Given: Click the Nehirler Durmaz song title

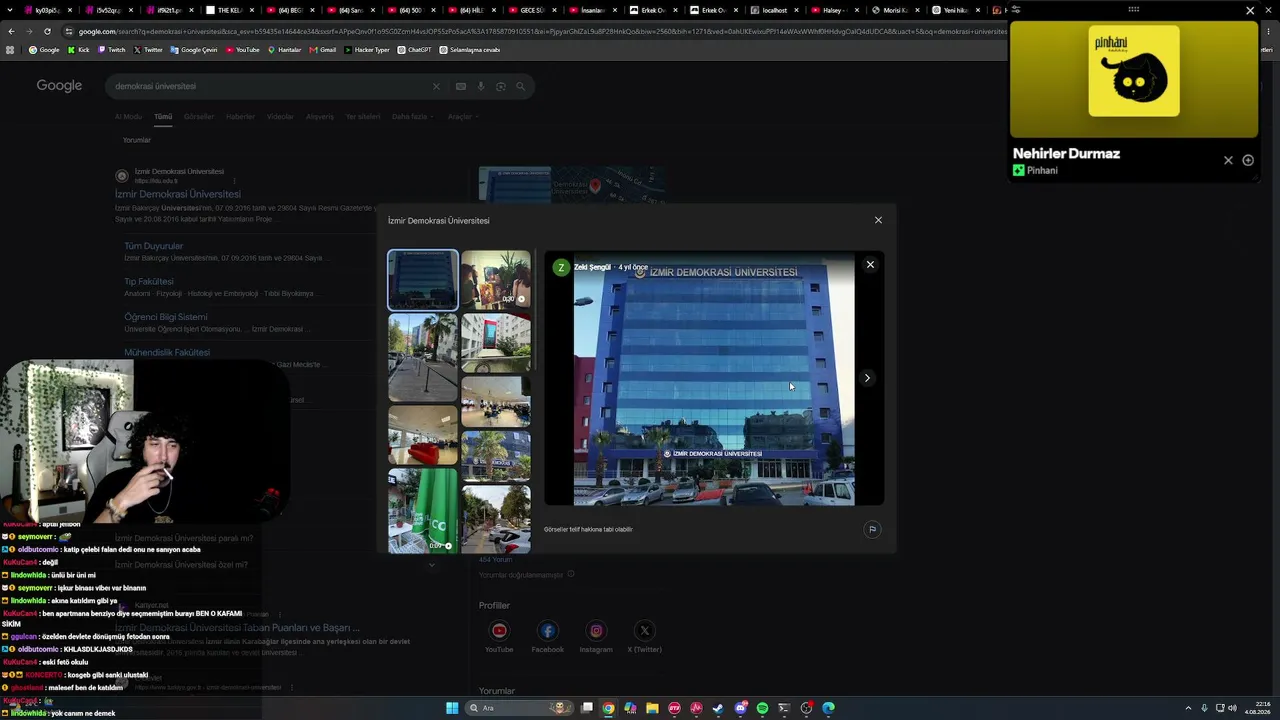Looking at the screenshot, I should click(1066, 154).
